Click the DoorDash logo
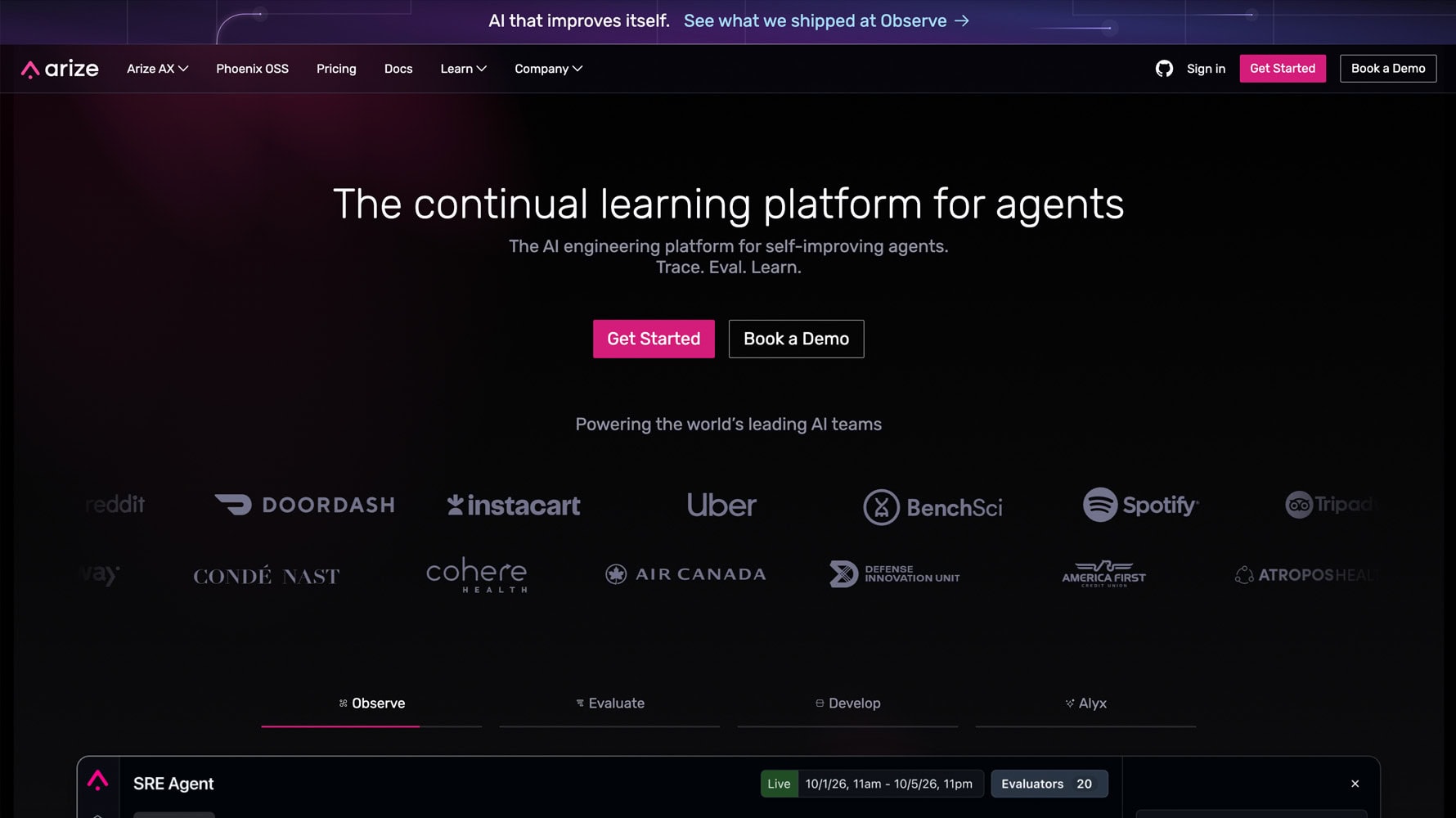The height and width of the screenshot is (818, 1456). tap(304, 505)
